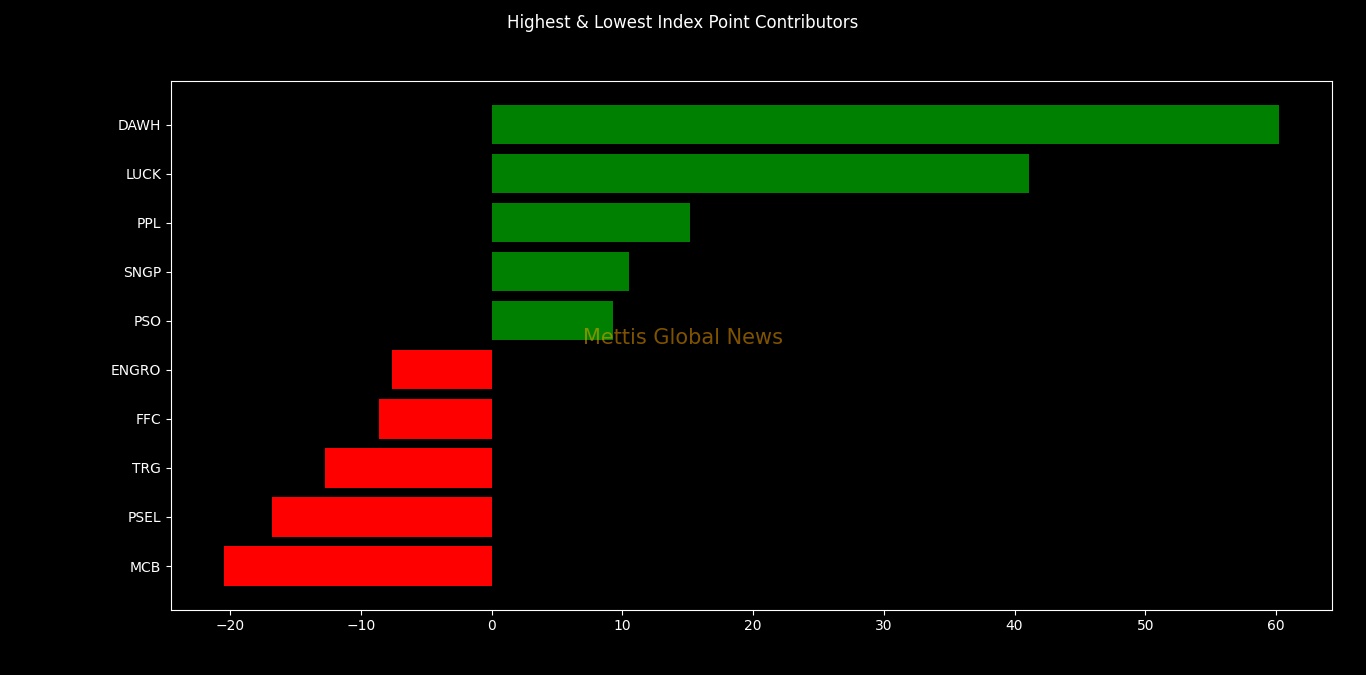Viewport: 1366px width, 675px height.
Task: Click the PSEL axis label
Action: coord(144,518)
